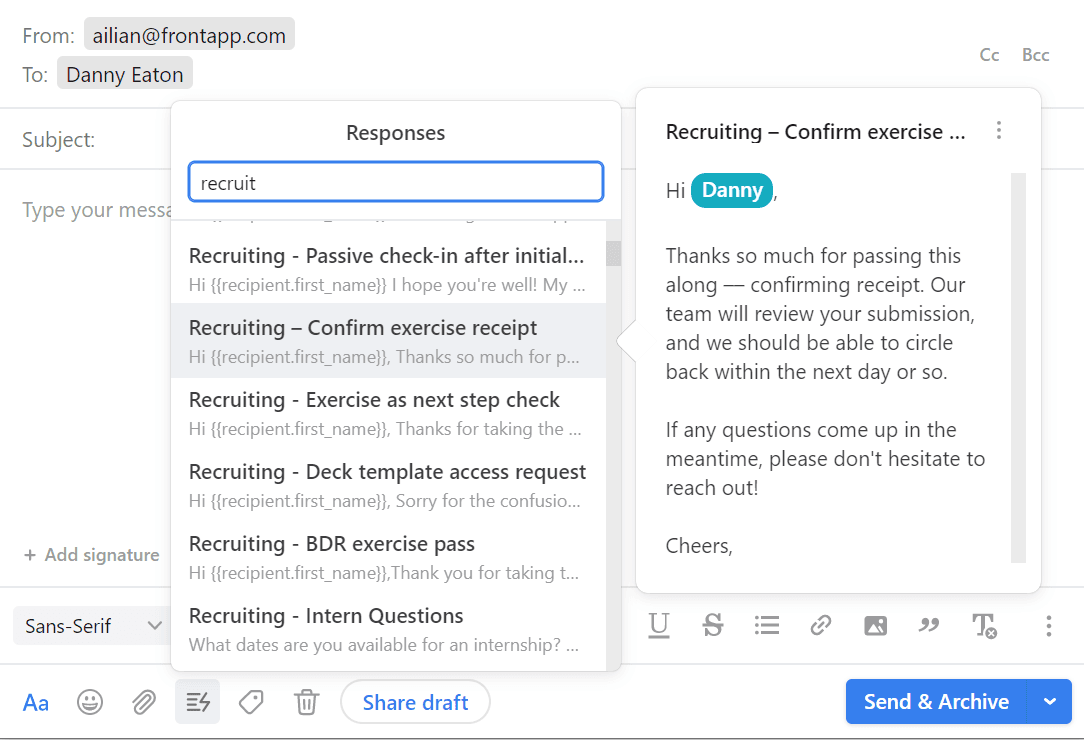Apply strikethrough formatting
Image resolution: width=1084 pixels, height=740 pixels.
tap(713, 625)
